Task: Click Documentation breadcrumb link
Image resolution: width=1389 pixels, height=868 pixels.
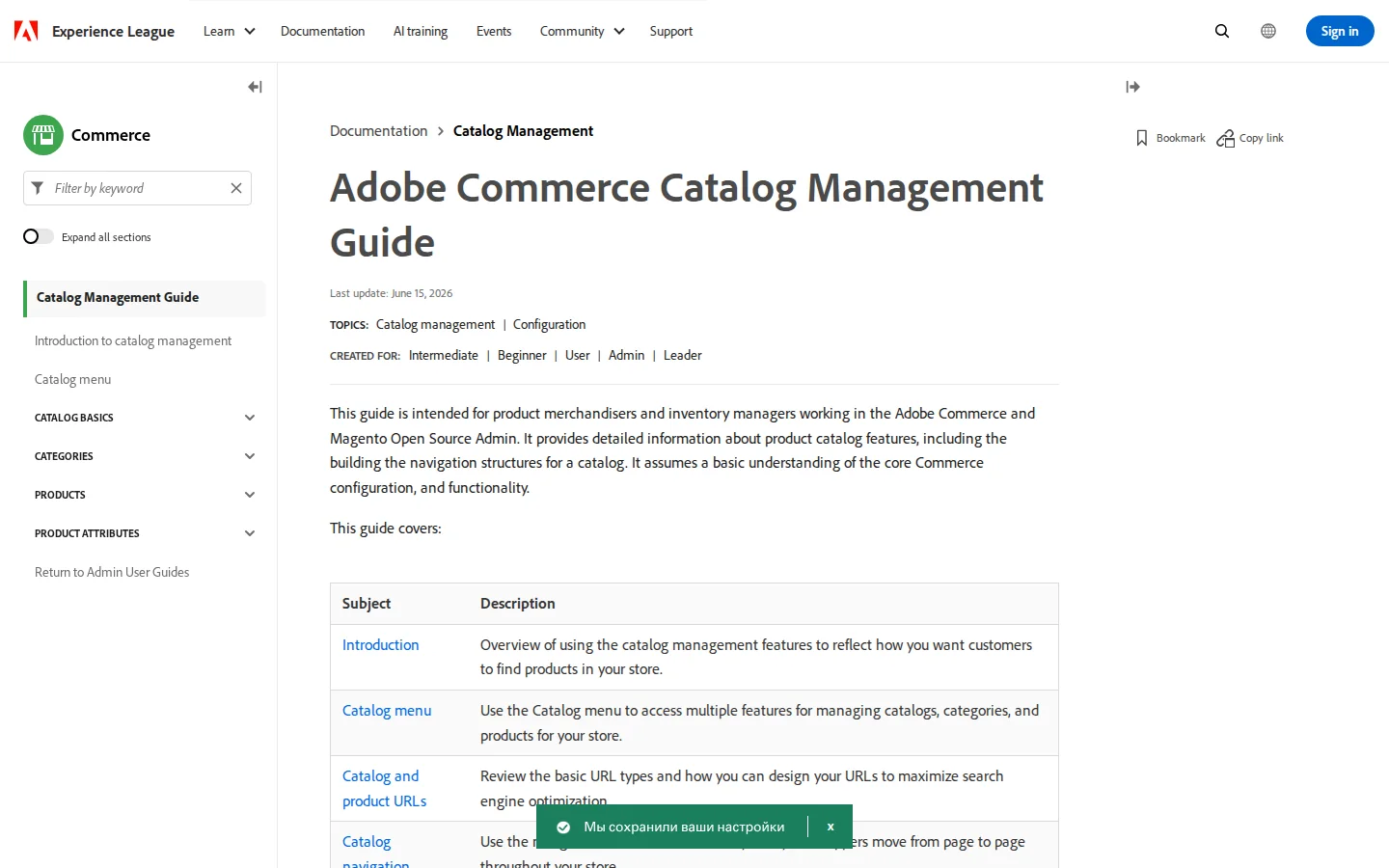Action: (378, 131)
